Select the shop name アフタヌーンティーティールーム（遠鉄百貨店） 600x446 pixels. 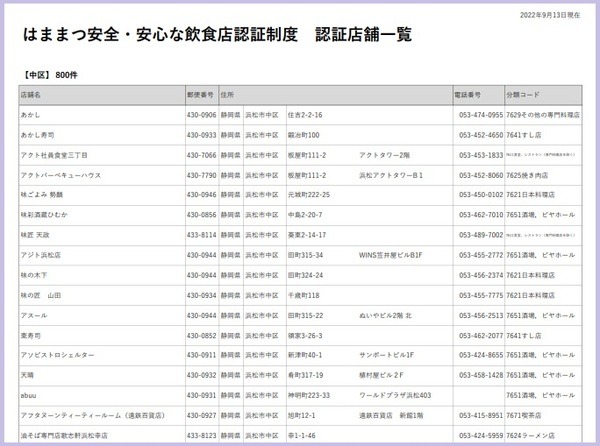(93, 415)
